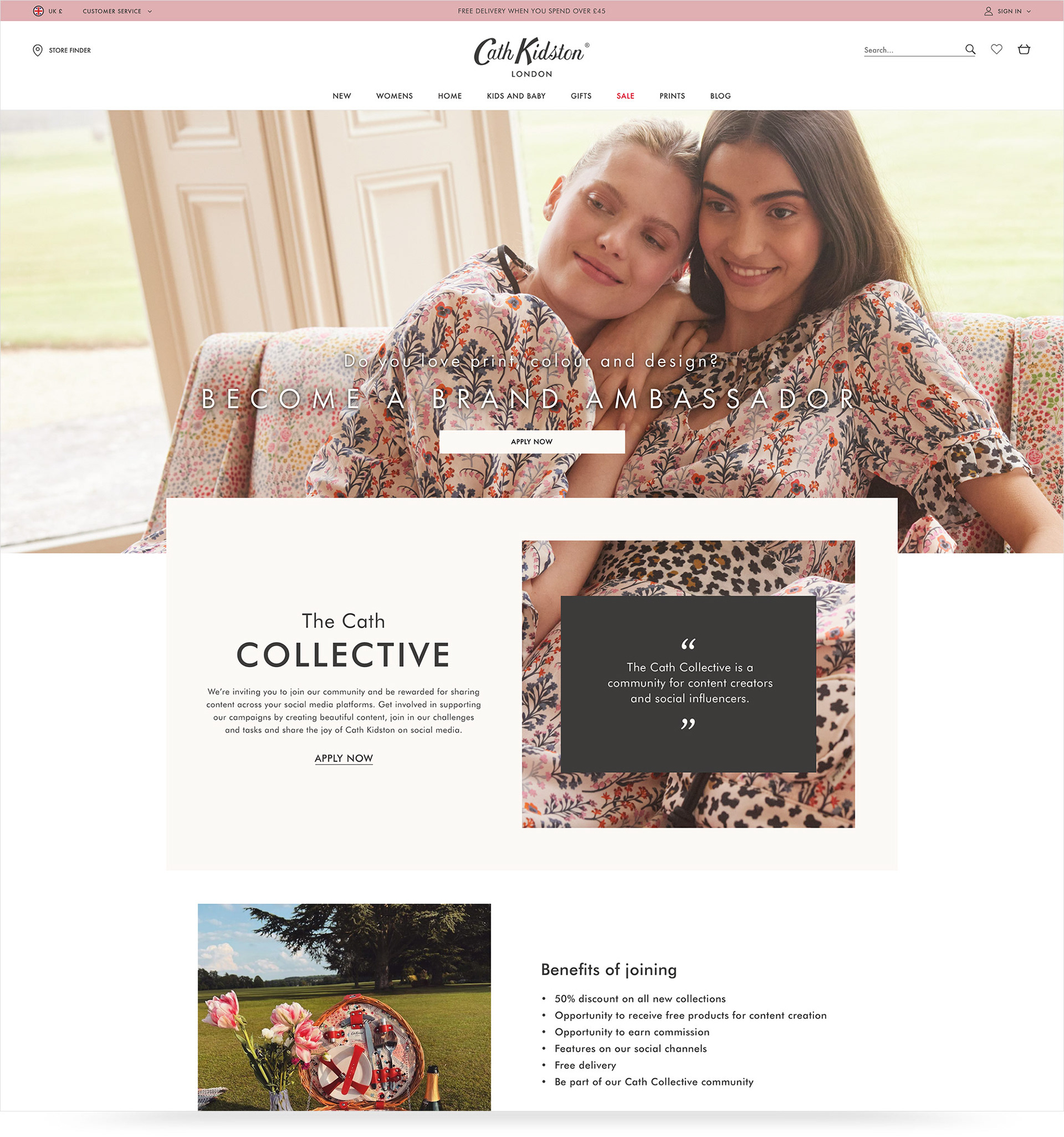Viewport: 1064px width, 1137px height.
Task: Click the Store Finder text link
Action: coord(70,50)
